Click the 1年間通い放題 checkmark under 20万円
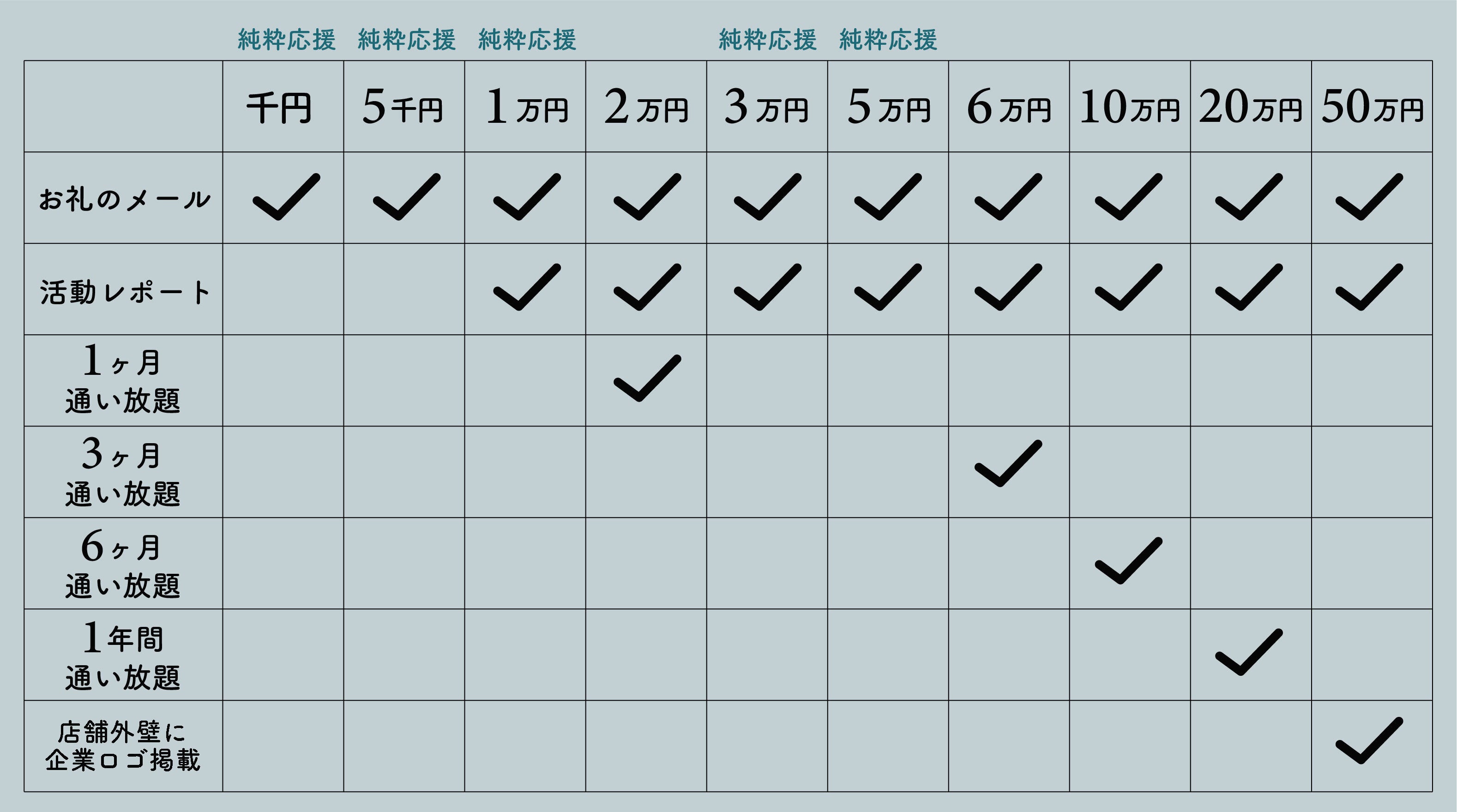The height and width of the screenshot is (812, 1457). 1249,653
